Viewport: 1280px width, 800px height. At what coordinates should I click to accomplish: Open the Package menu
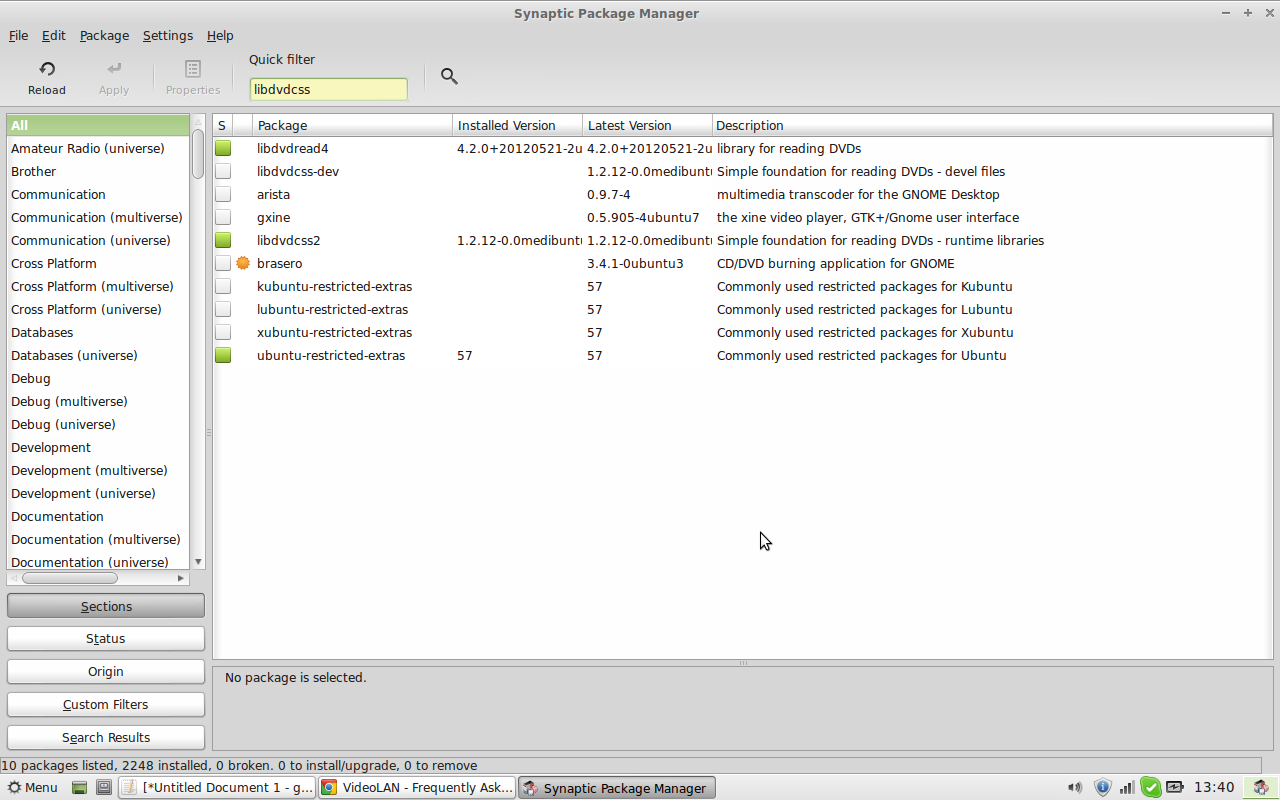pyautogui.click(x=104, y=35)
